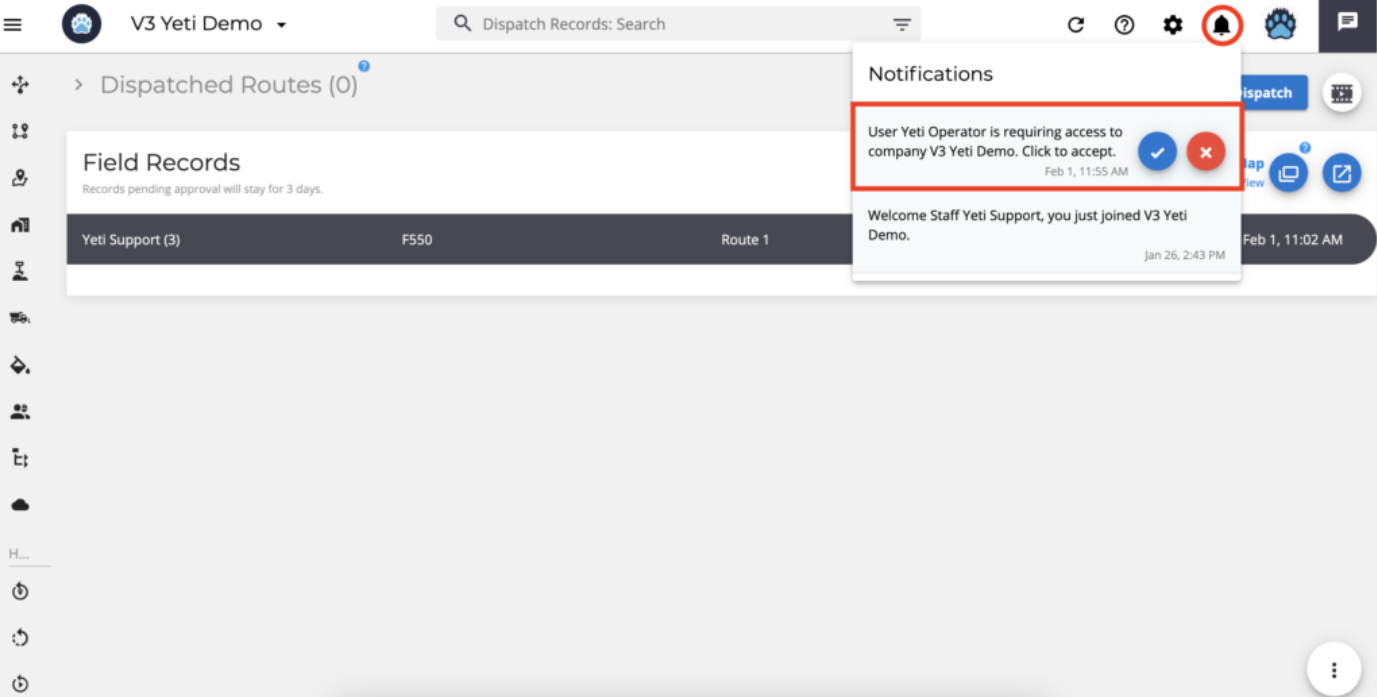Image resolution: width=1377 pixels, height=697 pixels.
Task: Open the hamburger navigation menu
Action: [13, 24]
